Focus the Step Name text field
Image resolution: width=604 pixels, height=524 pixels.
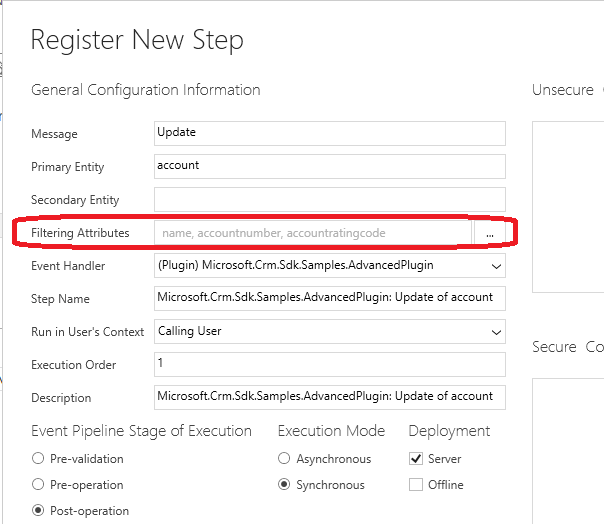coord(330,298)
